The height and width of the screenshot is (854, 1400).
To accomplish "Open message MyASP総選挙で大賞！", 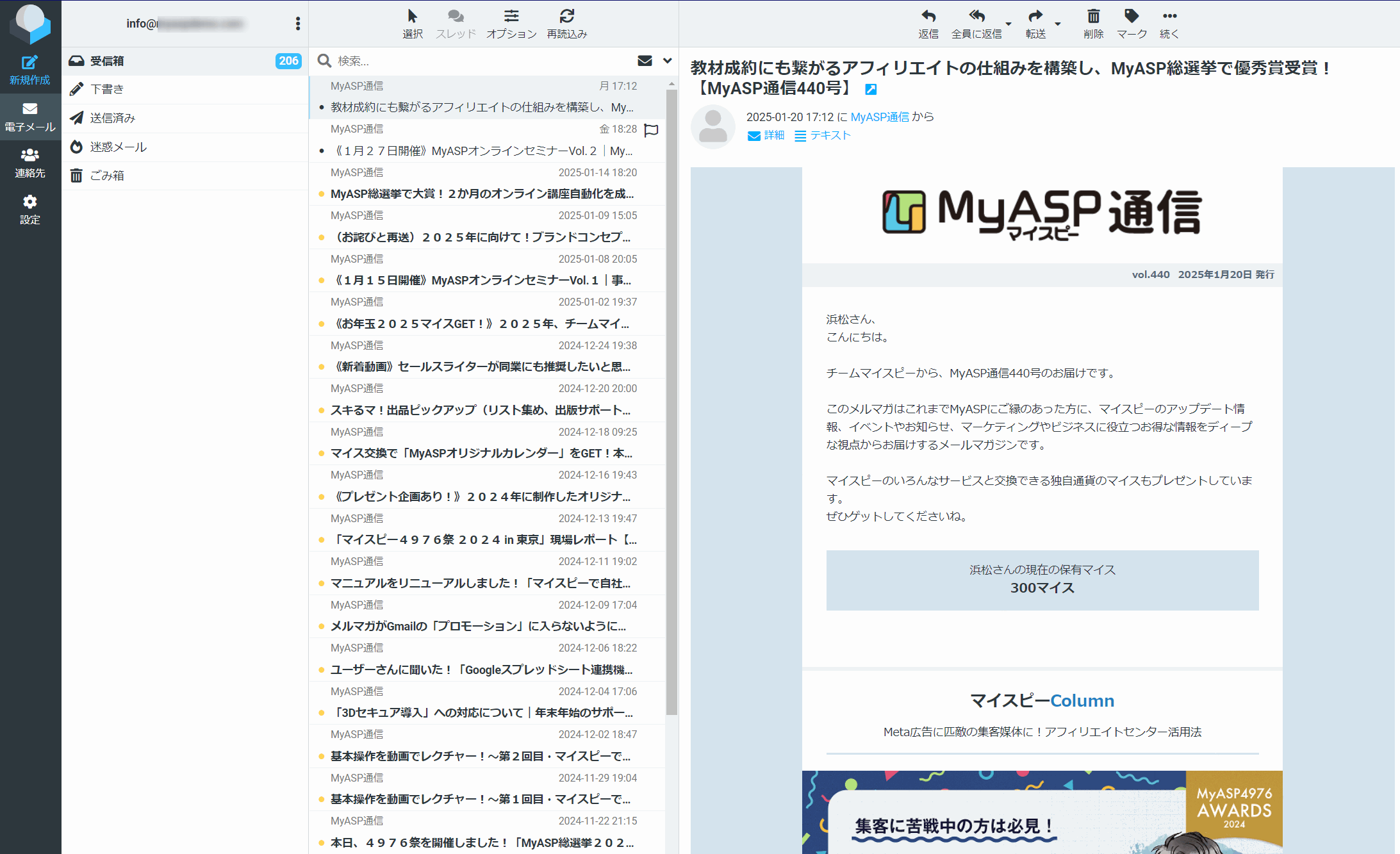I will tap(487, 184).
